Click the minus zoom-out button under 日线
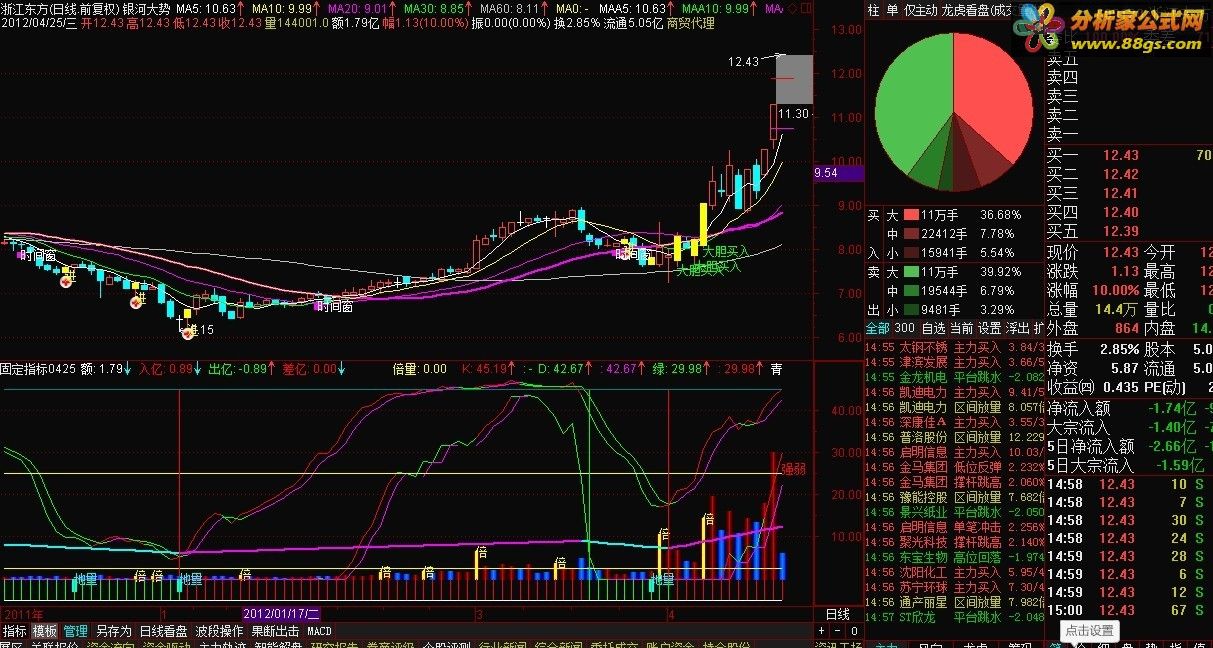Image resolution: width=1213 pixels, height=648 pixels. [x=837, y=631]
